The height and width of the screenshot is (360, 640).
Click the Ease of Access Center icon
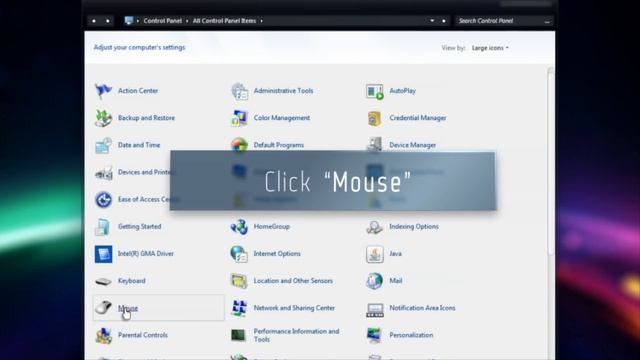103,200
